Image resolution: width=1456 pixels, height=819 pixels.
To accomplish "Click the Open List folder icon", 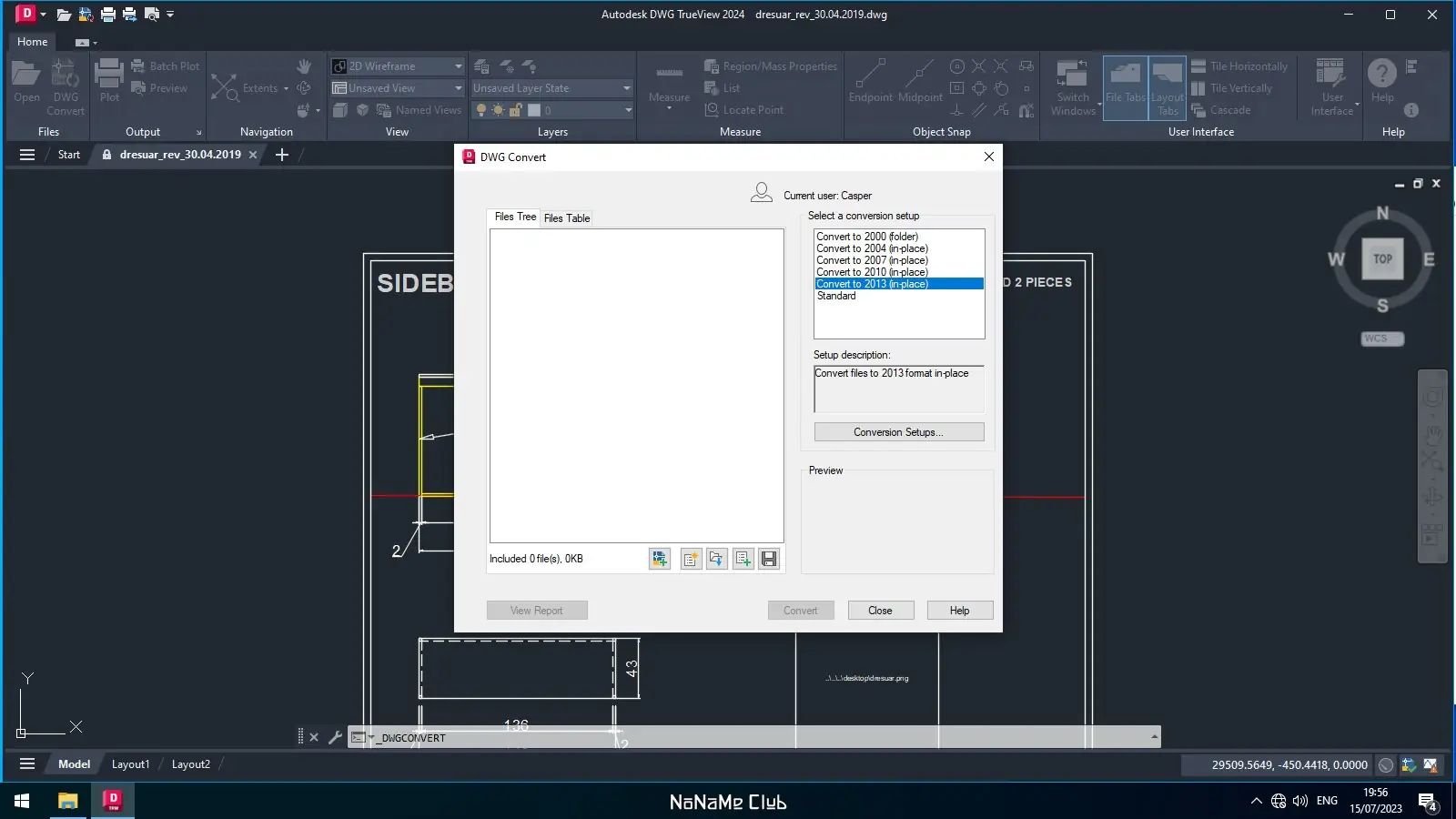I will [x=717, y=559].
